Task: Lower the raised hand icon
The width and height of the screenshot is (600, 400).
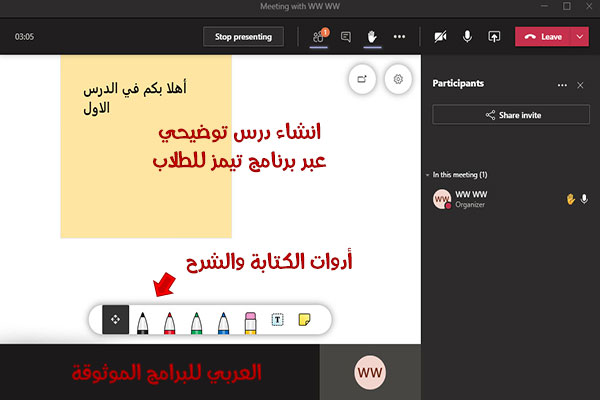Action: (372, 37)
